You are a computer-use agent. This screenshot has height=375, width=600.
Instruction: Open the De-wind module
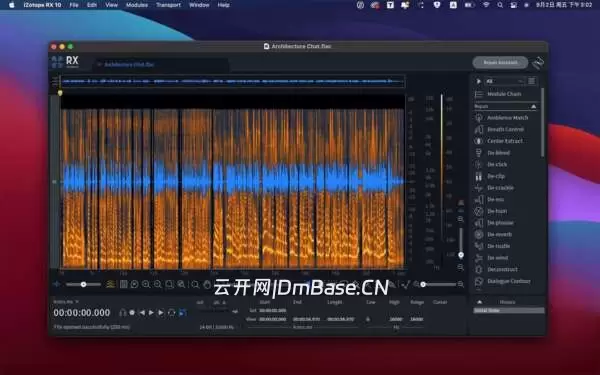(x=497, y=258)
